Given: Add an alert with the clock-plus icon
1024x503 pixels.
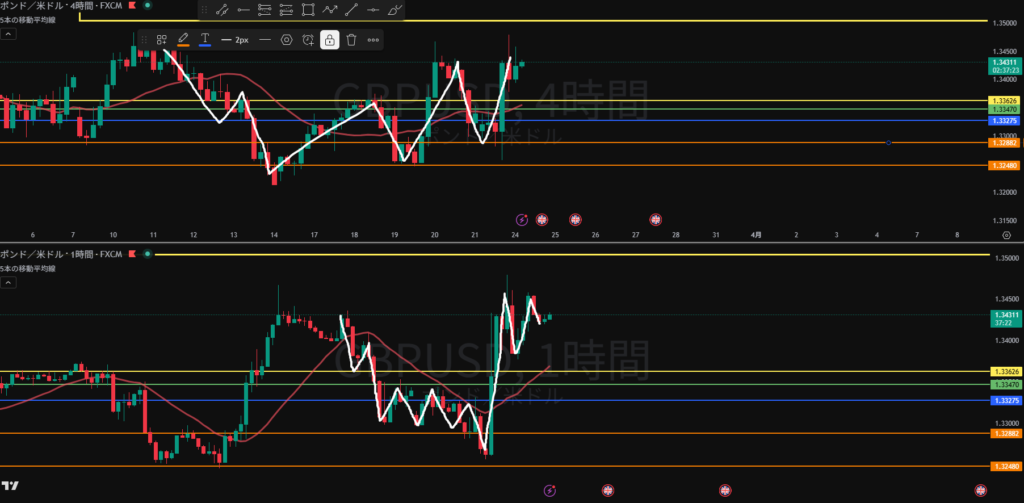Looking at the screenshot, I should point(308,40).
